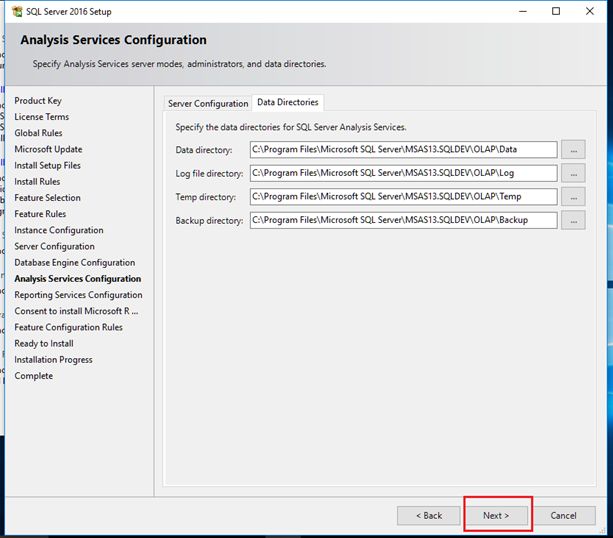Viewport: 613px width, 538px height.
Task: Click the Log file directory path field
Action: (x=403, y=173)
